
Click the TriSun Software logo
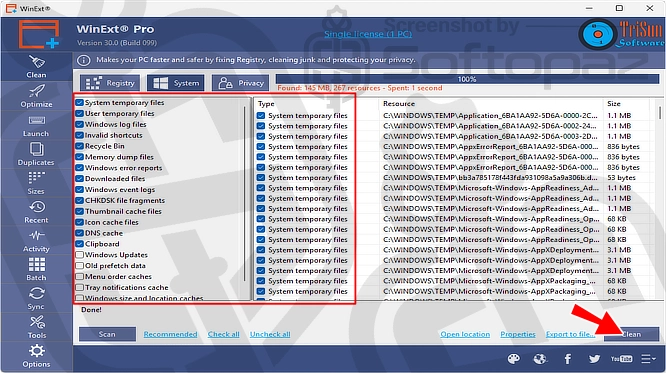tap(621, 34)
